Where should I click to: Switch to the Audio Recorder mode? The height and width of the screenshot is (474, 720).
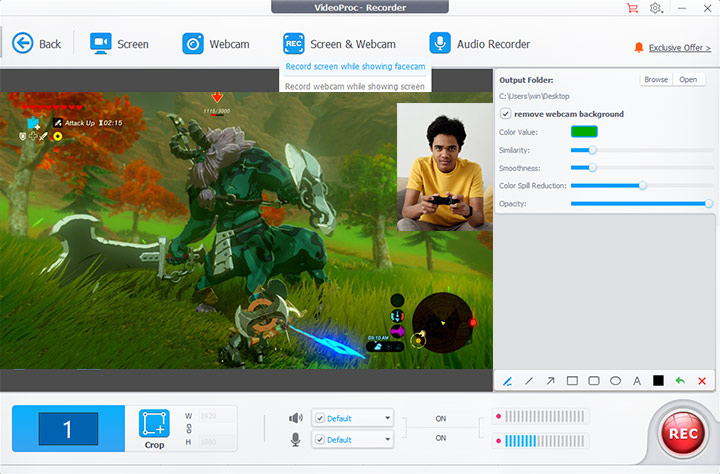coord(480,44)
